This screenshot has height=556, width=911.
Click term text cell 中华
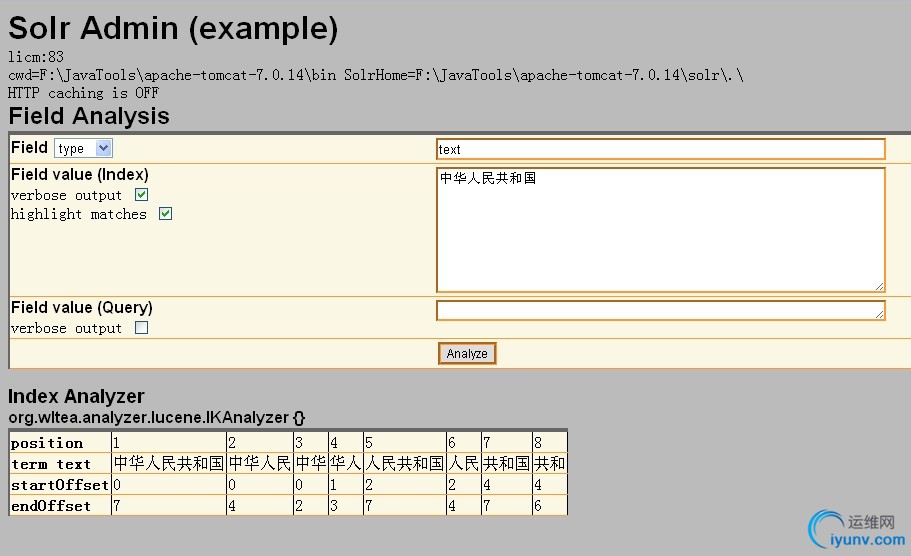[311, 463]
